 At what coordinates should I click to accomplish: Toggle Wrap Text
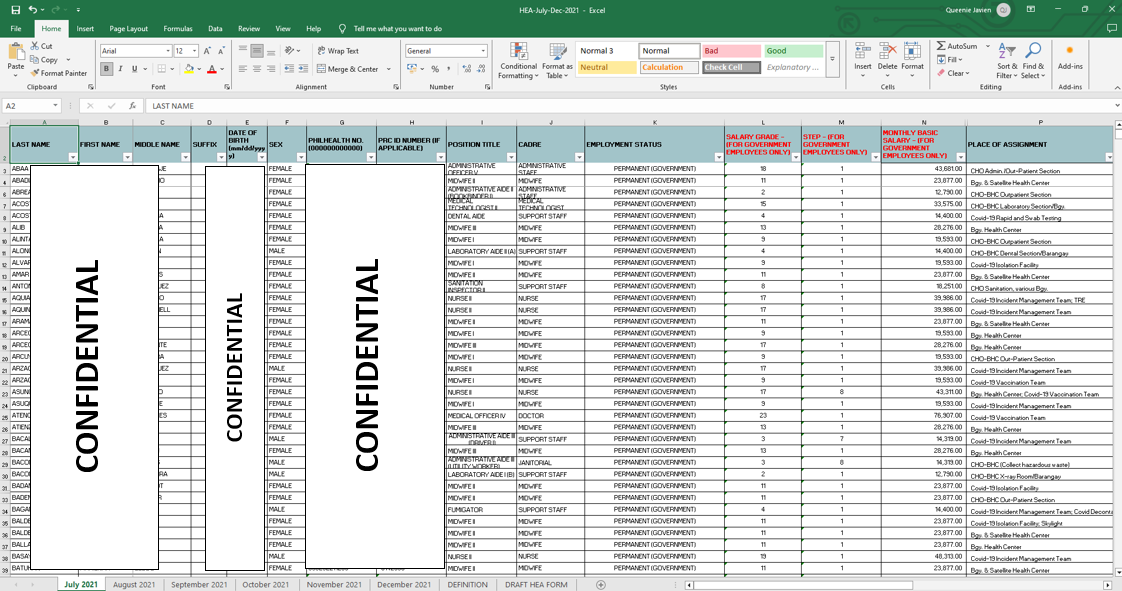(338, 51)
